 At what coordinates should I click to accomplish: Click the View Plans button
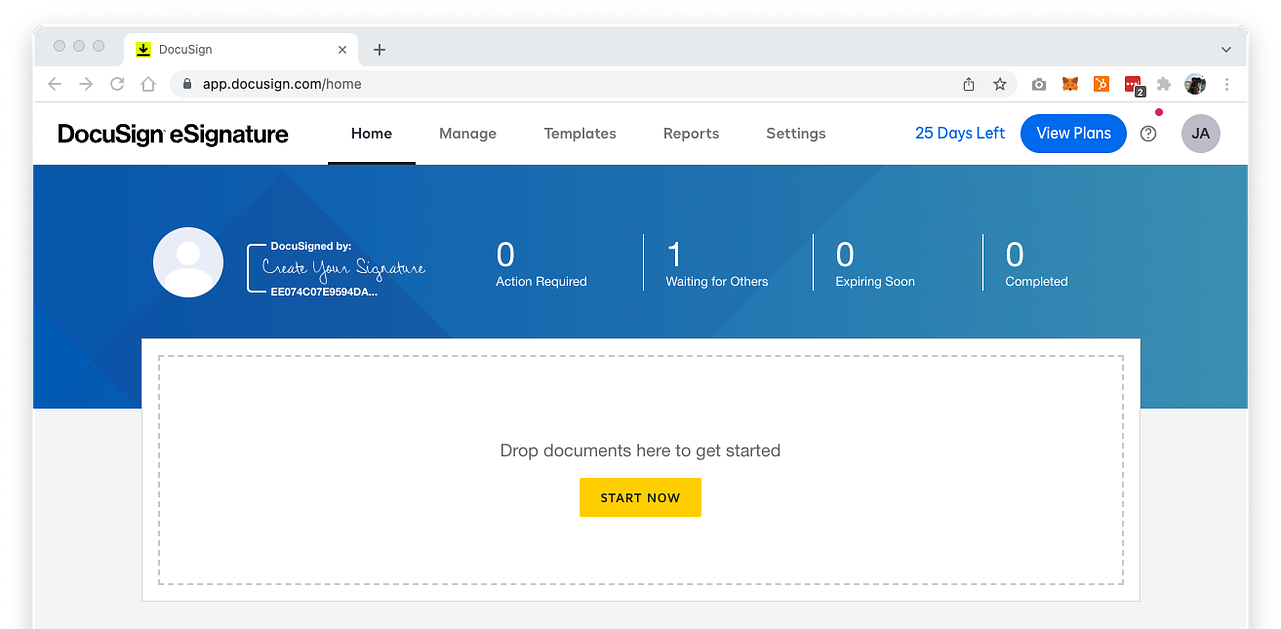tap(1073, 133)
